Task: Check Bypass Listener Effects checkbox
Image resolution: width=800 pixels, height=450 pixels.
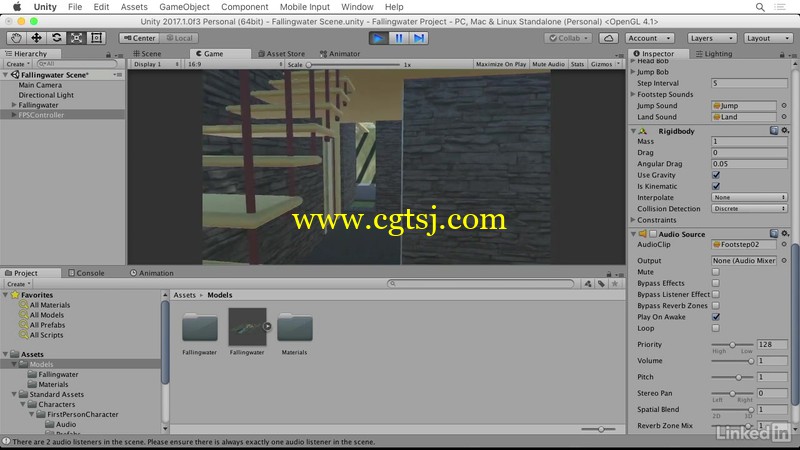Action: 716,294
